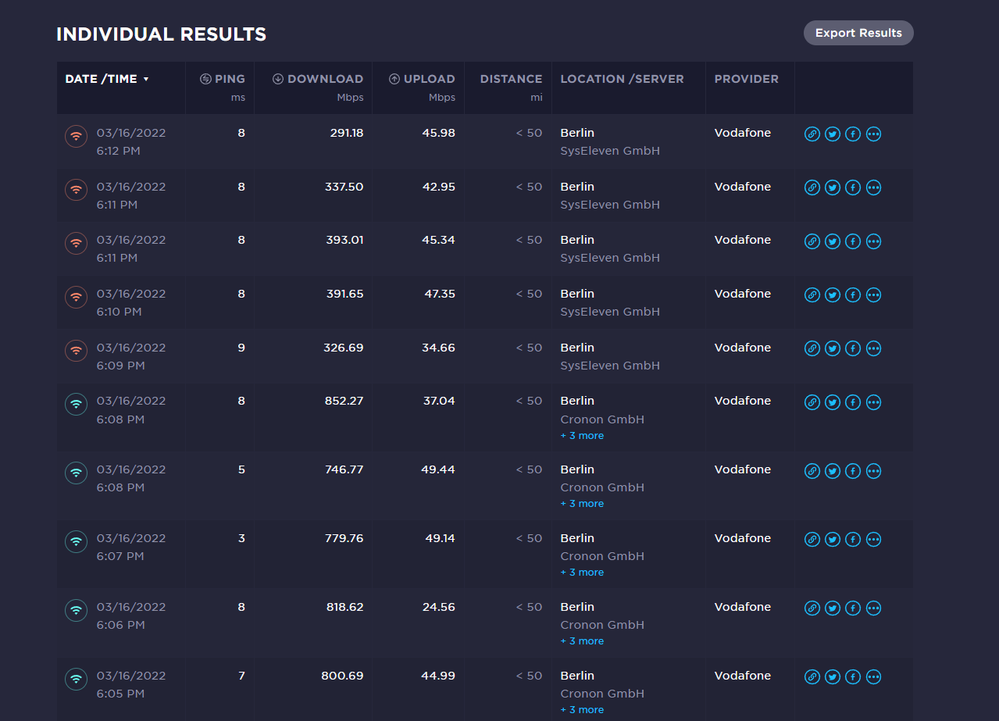Viewport: 999px width, 721px height.
Task: Tweet the top test result using the Twitter icon
Action: (x=832, y=133)
